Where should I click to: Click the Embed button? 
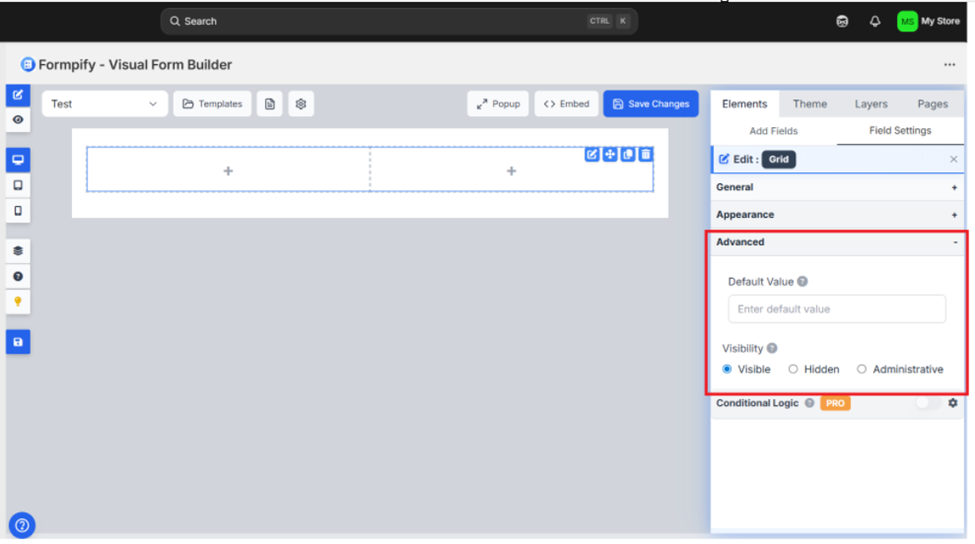click(566, 104)
